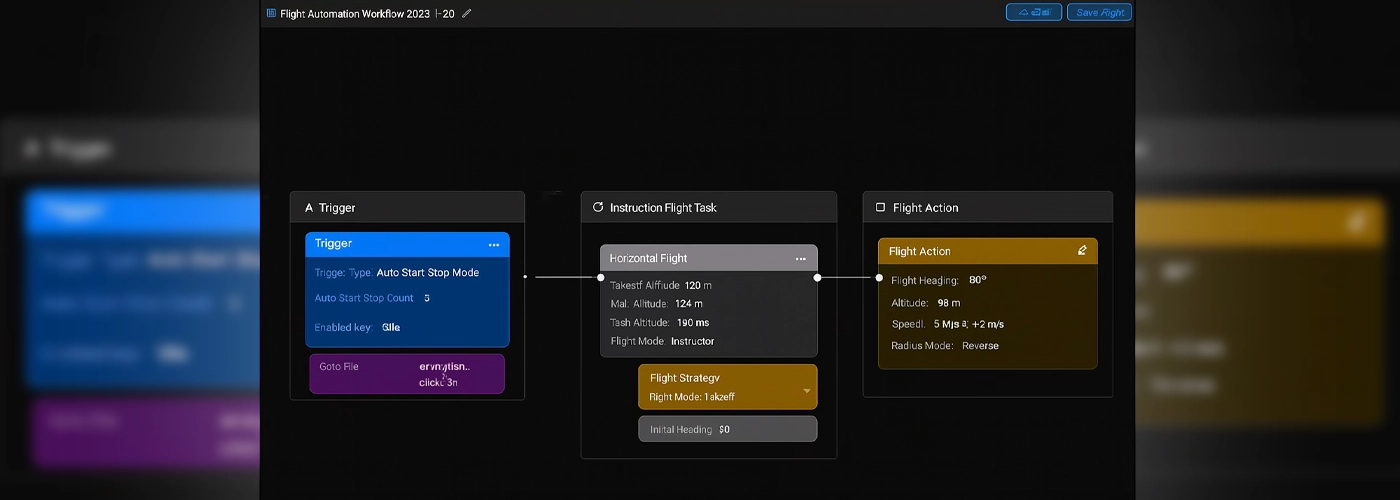Click the cloud upload button next to Save
1400x500 pixels.
tap(1034, 12)
